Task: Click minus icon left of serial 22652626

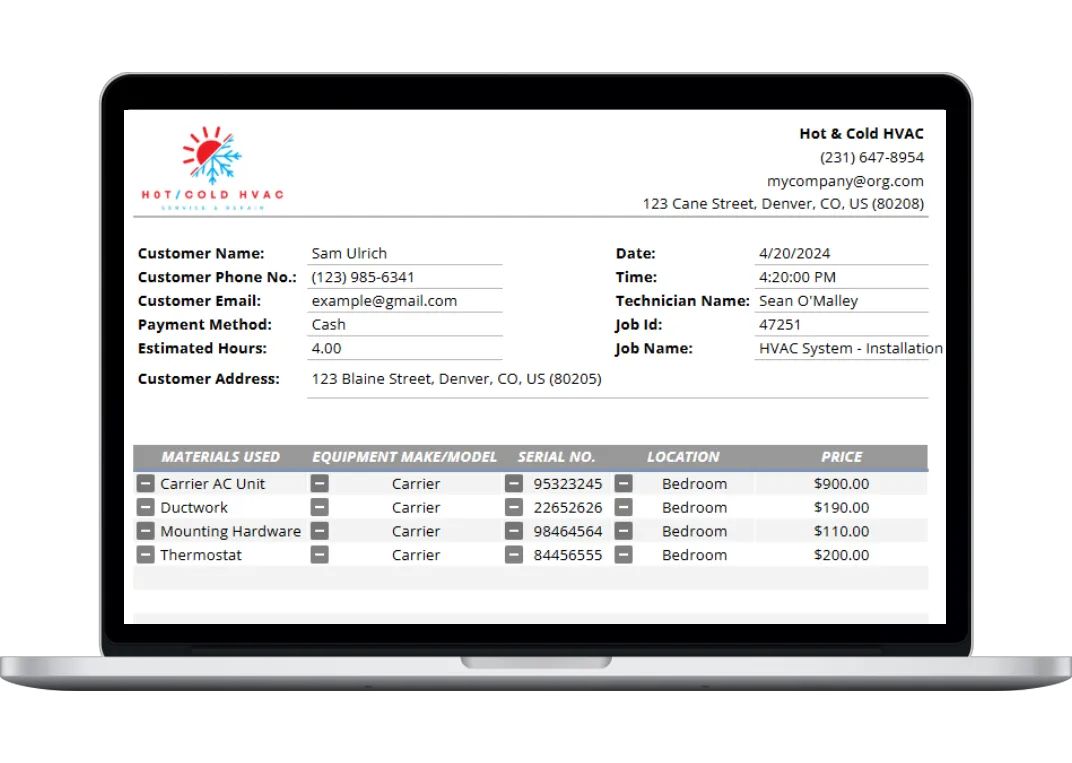Action: tap(514, 507)
